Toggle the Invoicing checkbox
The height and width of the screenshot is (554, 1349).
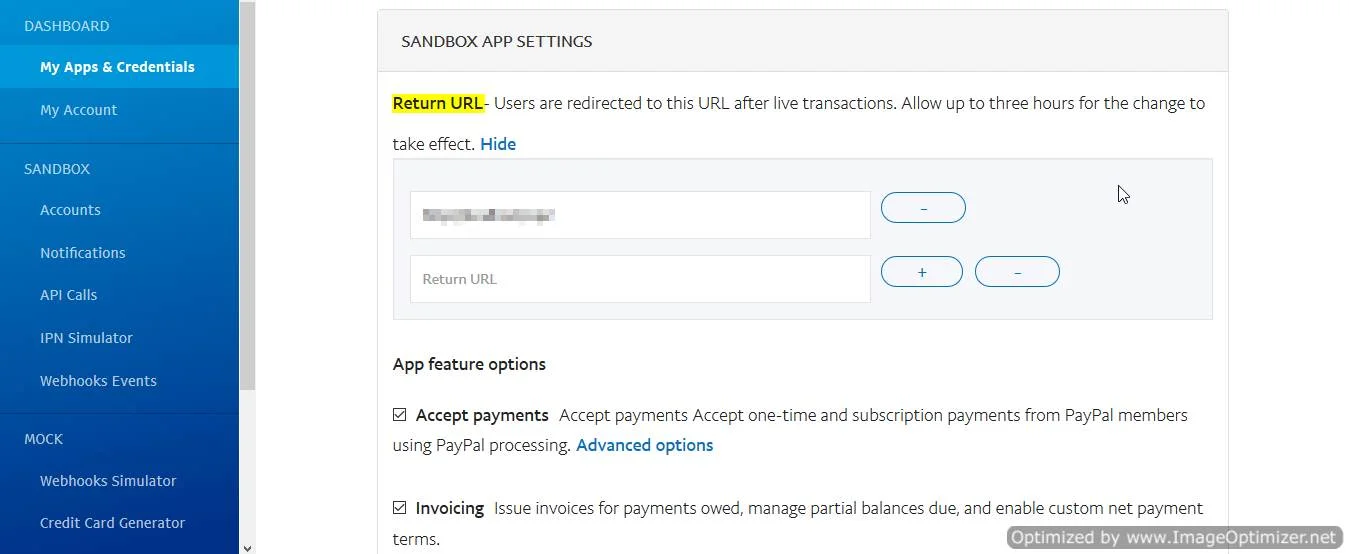400,508
